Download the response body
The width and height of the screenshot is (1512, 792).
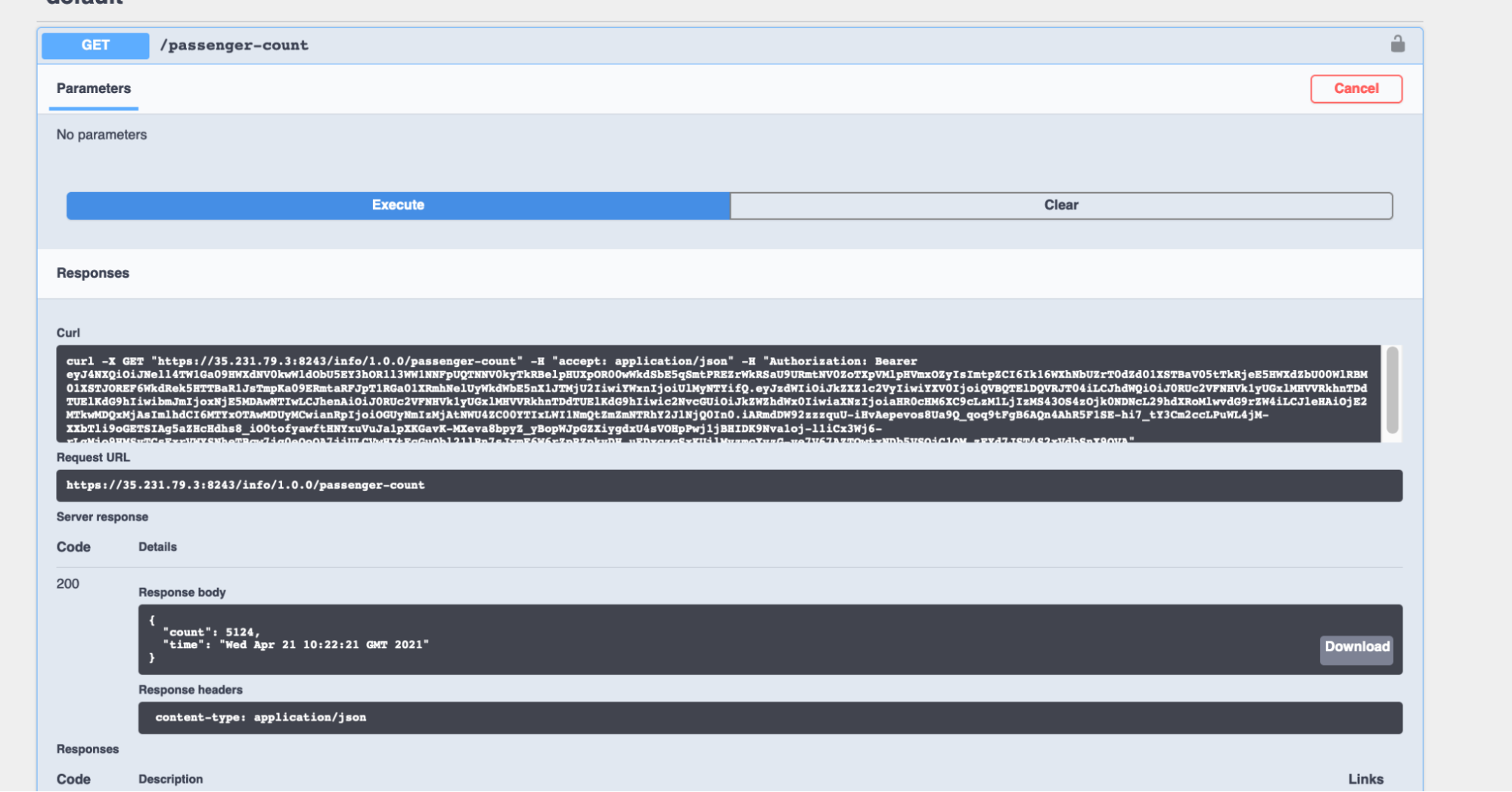[x=1356, y=647]
